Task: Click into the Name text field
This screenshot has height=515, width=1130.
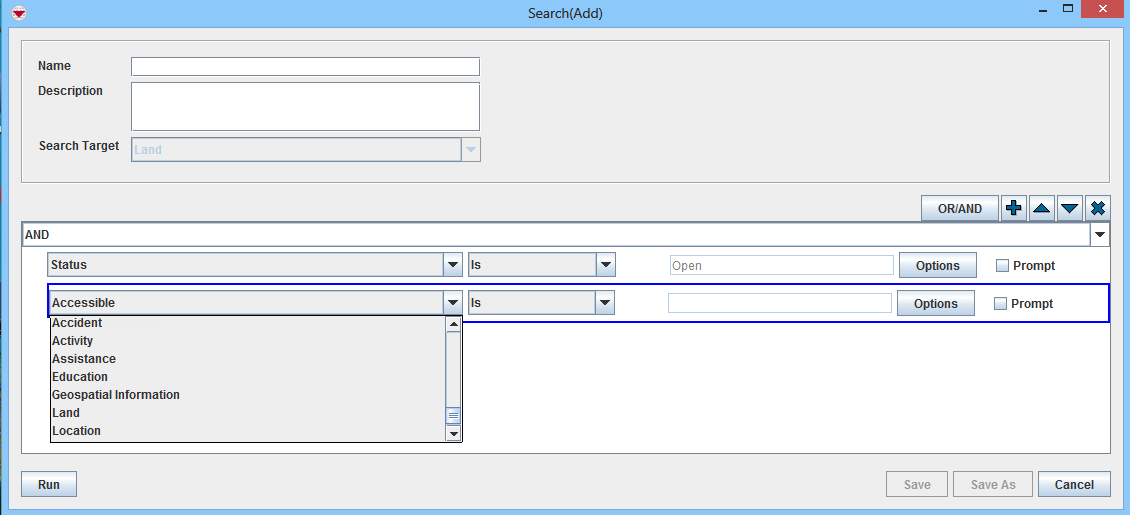Action: click(305, 67)
